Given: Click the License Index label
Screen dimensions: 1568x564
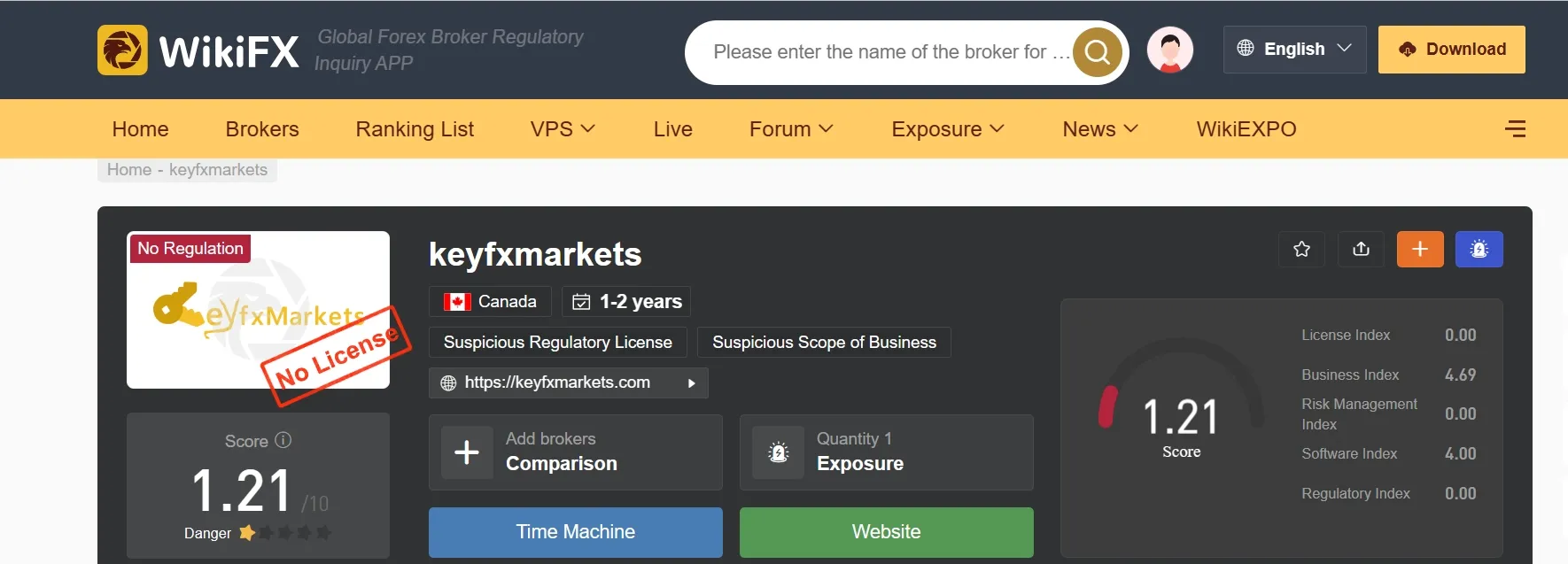Looking at the screenshot, I should (x=1346, y=335).
